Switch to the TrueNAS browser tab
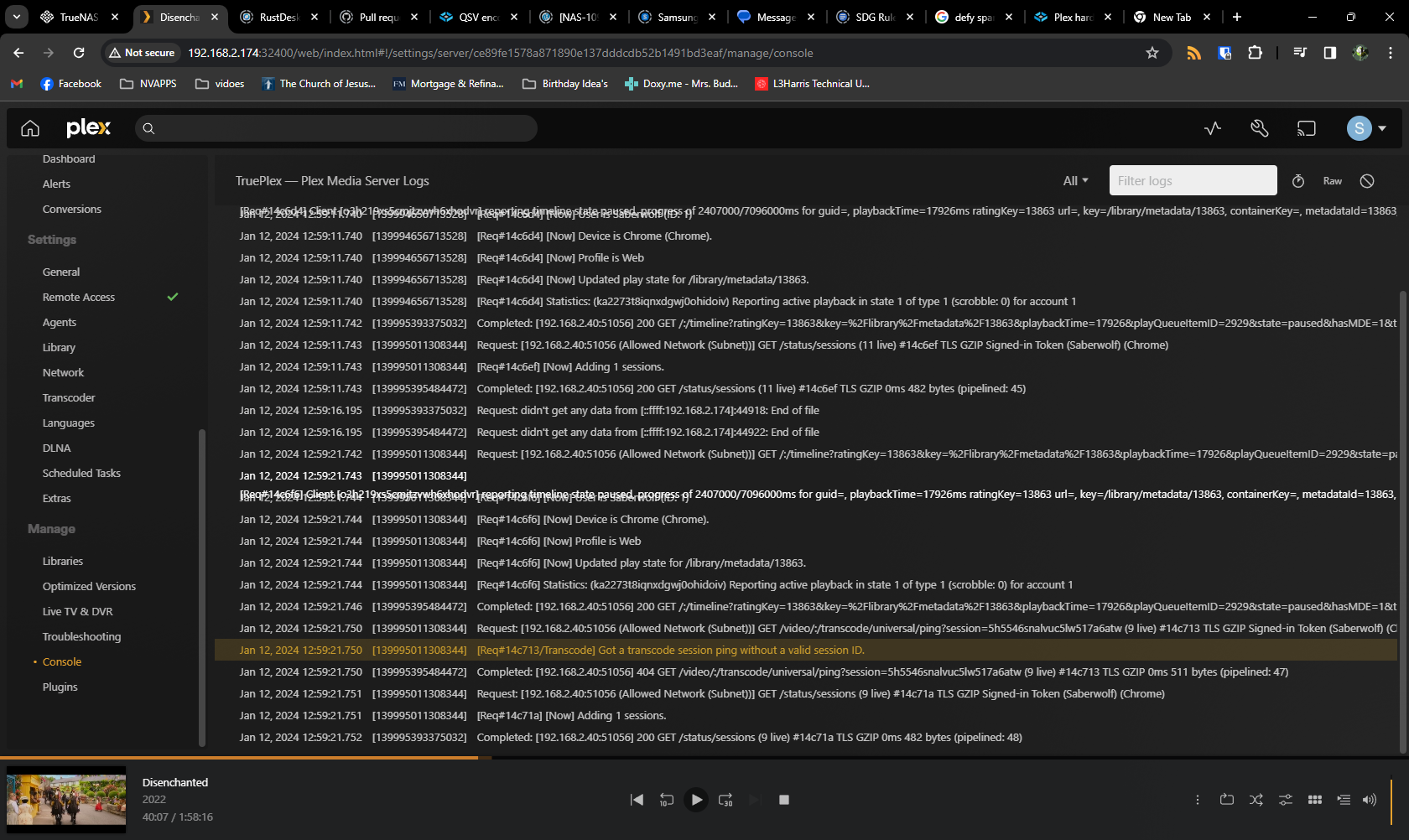Viewport: 1409px width, 840px height. pos(79,17)
